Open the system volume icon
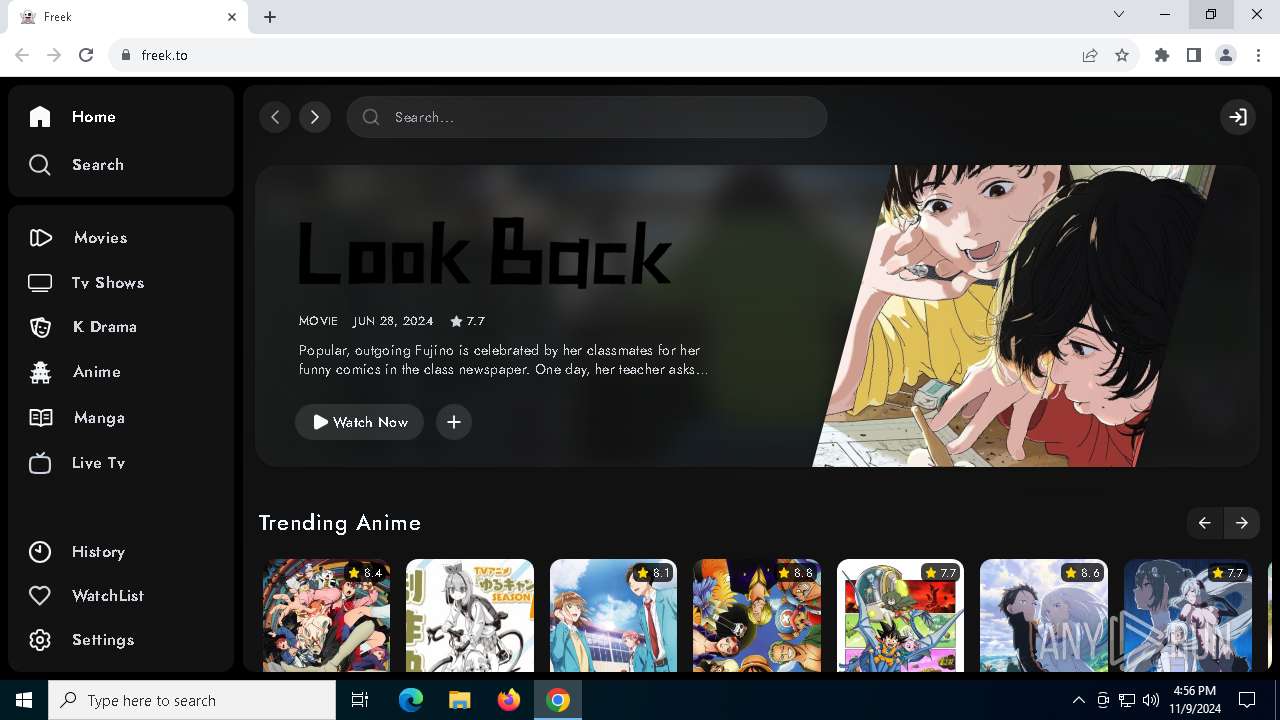 (x=1151, y=700)
